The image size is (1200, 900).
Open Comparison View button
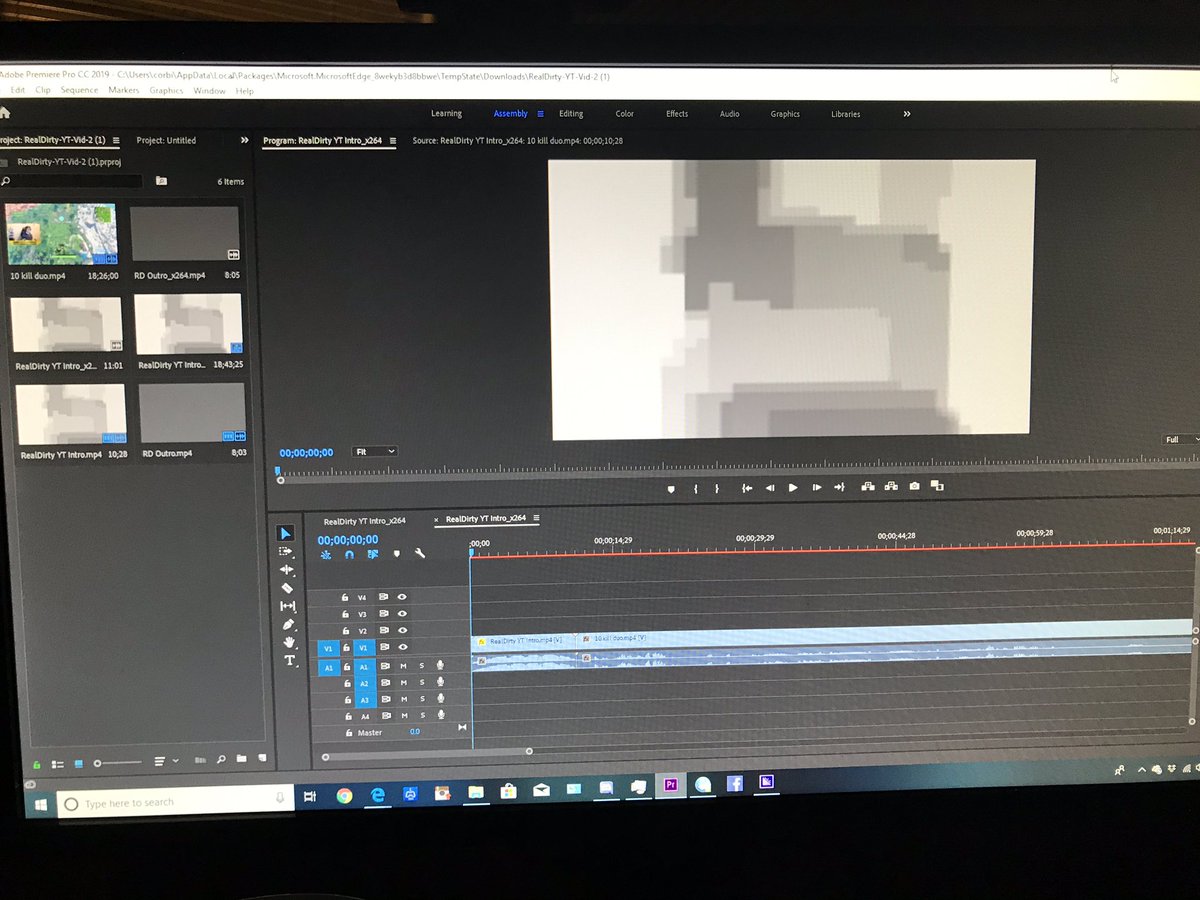(937, 486)
